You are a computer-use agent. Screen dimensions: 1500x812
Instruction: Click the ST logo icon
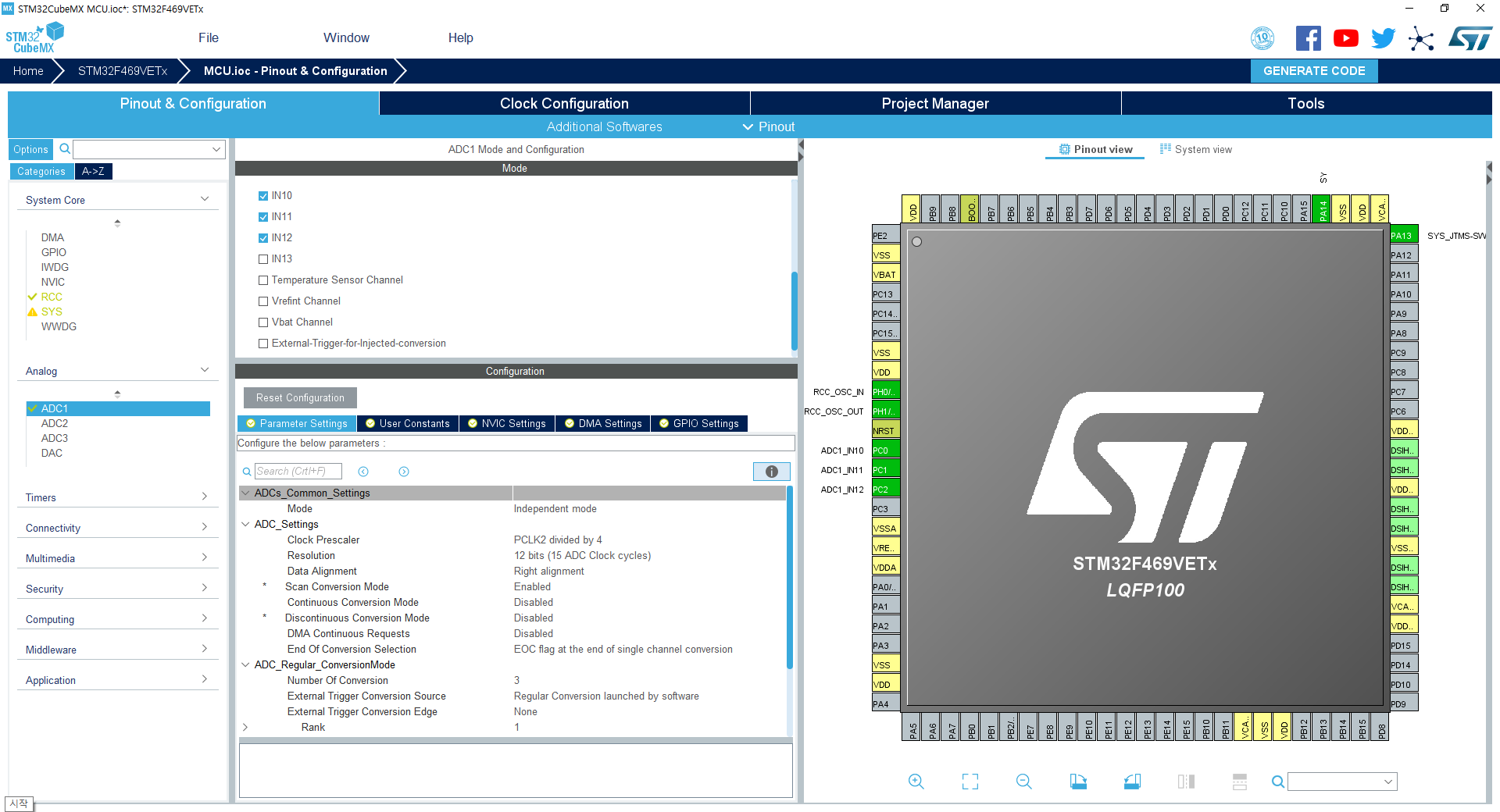[1470, 38]
